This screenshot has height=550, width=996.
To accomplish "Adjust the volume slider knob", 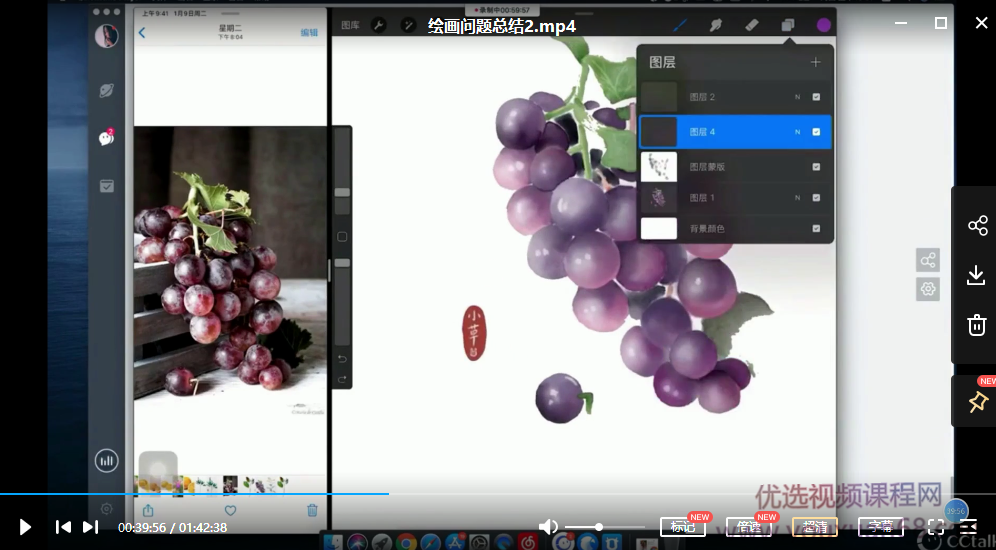I will pyautogui.click(x=599, y=527).
